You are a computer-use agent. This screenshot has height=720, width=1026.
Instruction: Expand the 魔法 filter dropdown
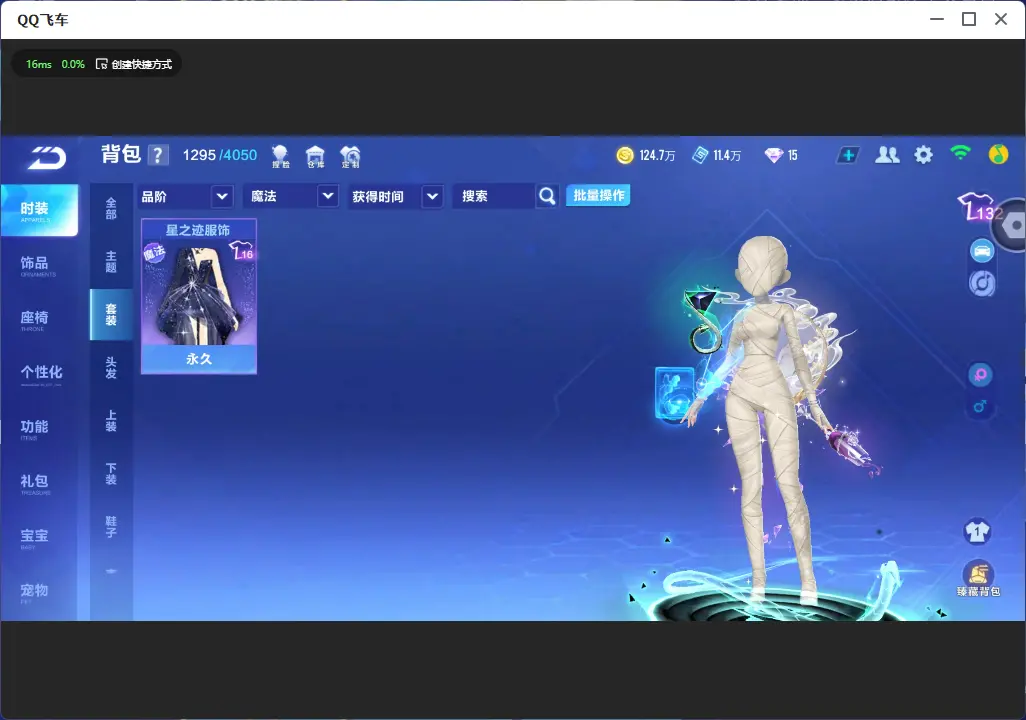tap(291, 196)
